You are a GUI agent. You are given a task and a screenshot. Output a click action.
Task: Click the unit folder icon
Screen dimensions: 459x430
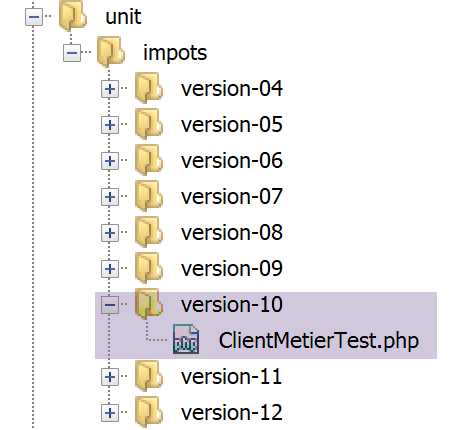pyautogui.click(x=73, y=16)
